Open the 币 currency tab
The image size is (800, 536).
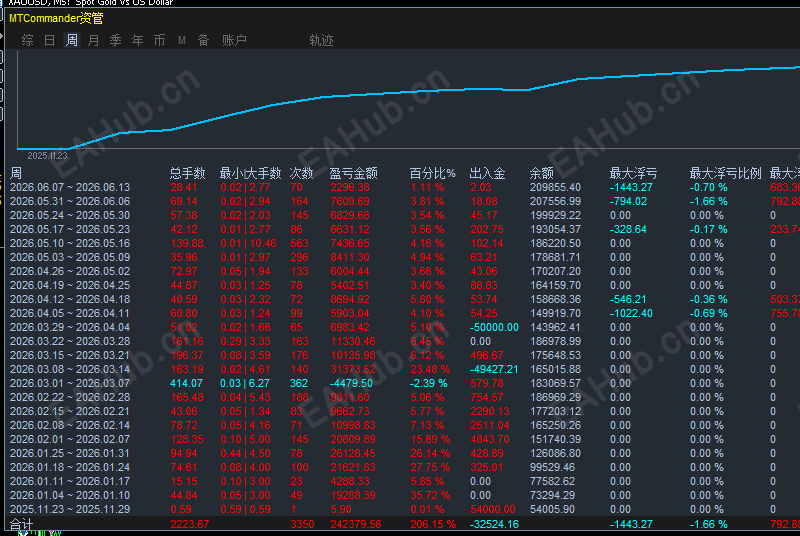click(x=159, y=40)
